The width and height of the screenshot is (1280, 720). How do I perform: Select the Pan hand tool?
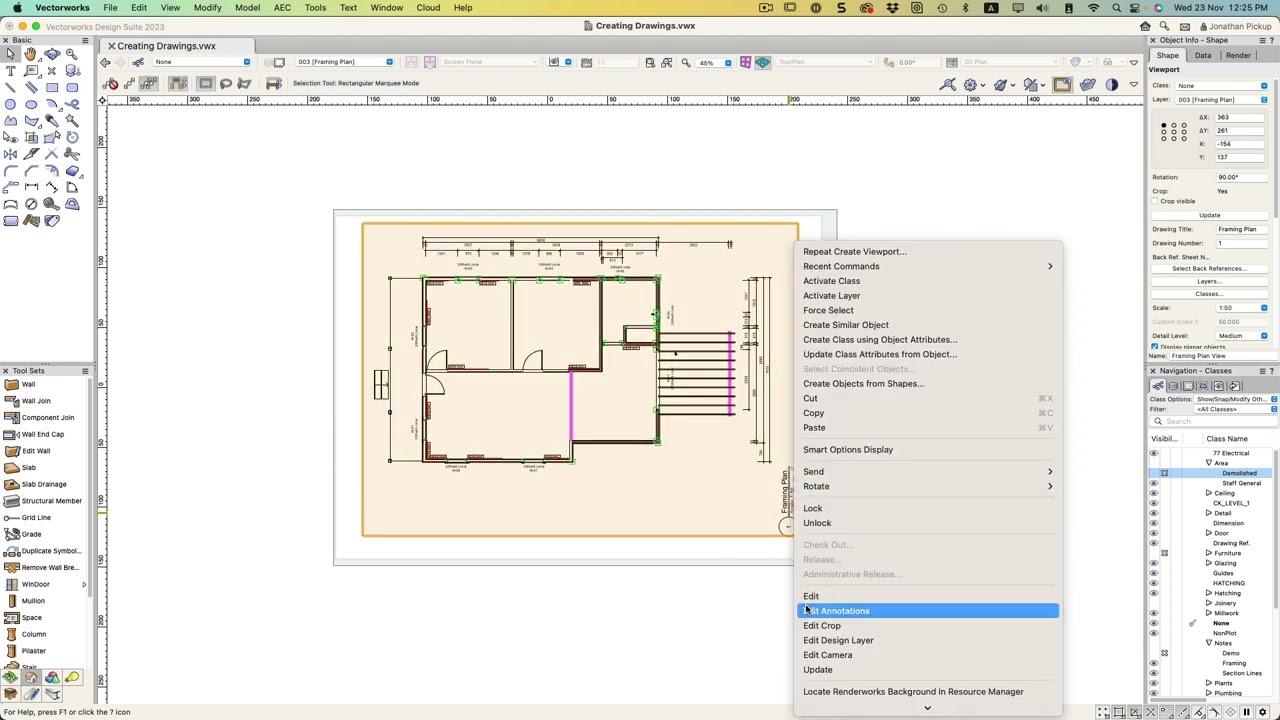[31, 54]
